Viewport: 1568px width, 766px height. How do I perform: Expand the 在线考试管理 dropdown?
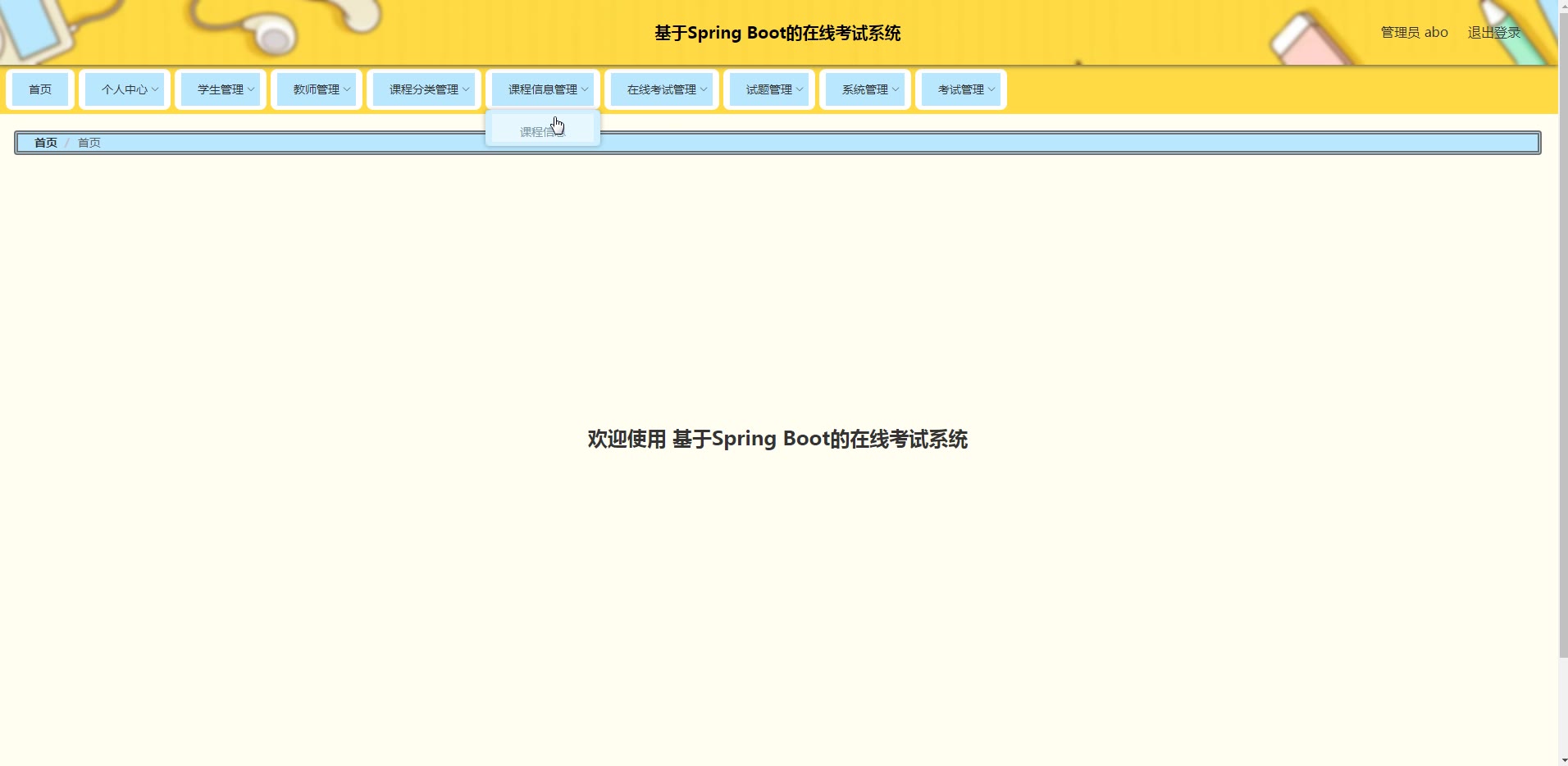coord(662,89)
